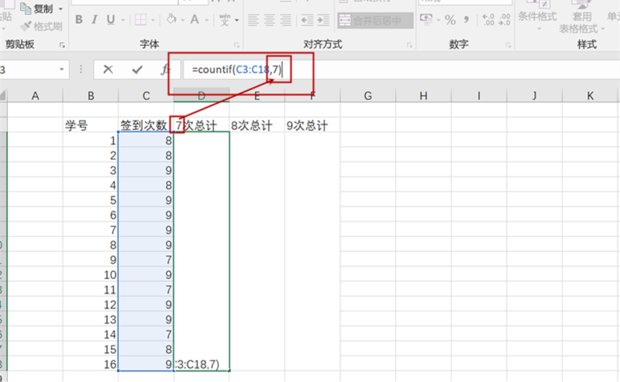Click the Copy (复制) button
Screen dimensions: 620x382
click(x=36, y=8)
